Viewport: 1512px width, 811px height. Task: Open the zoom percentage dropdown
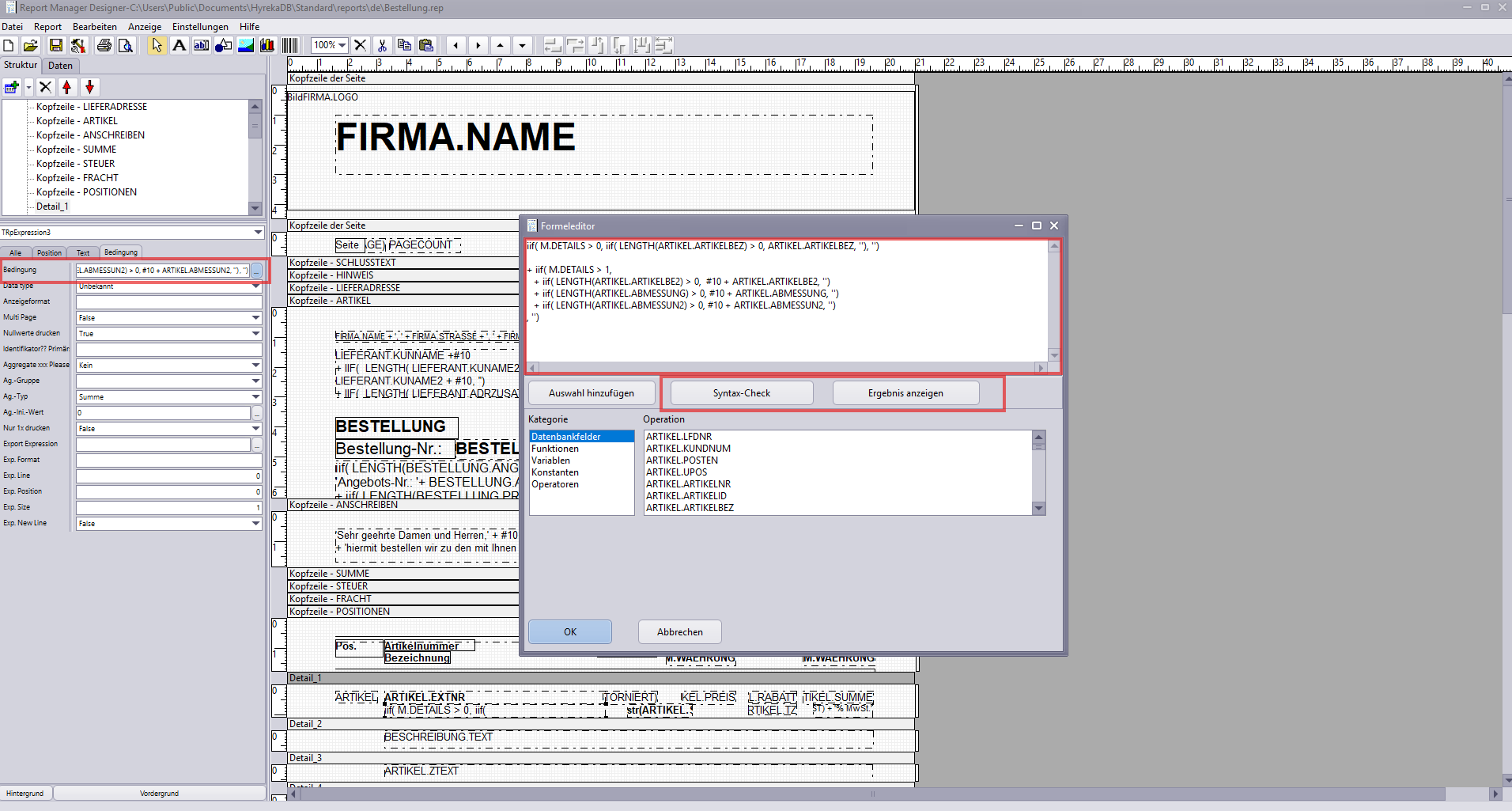(342, 45)
